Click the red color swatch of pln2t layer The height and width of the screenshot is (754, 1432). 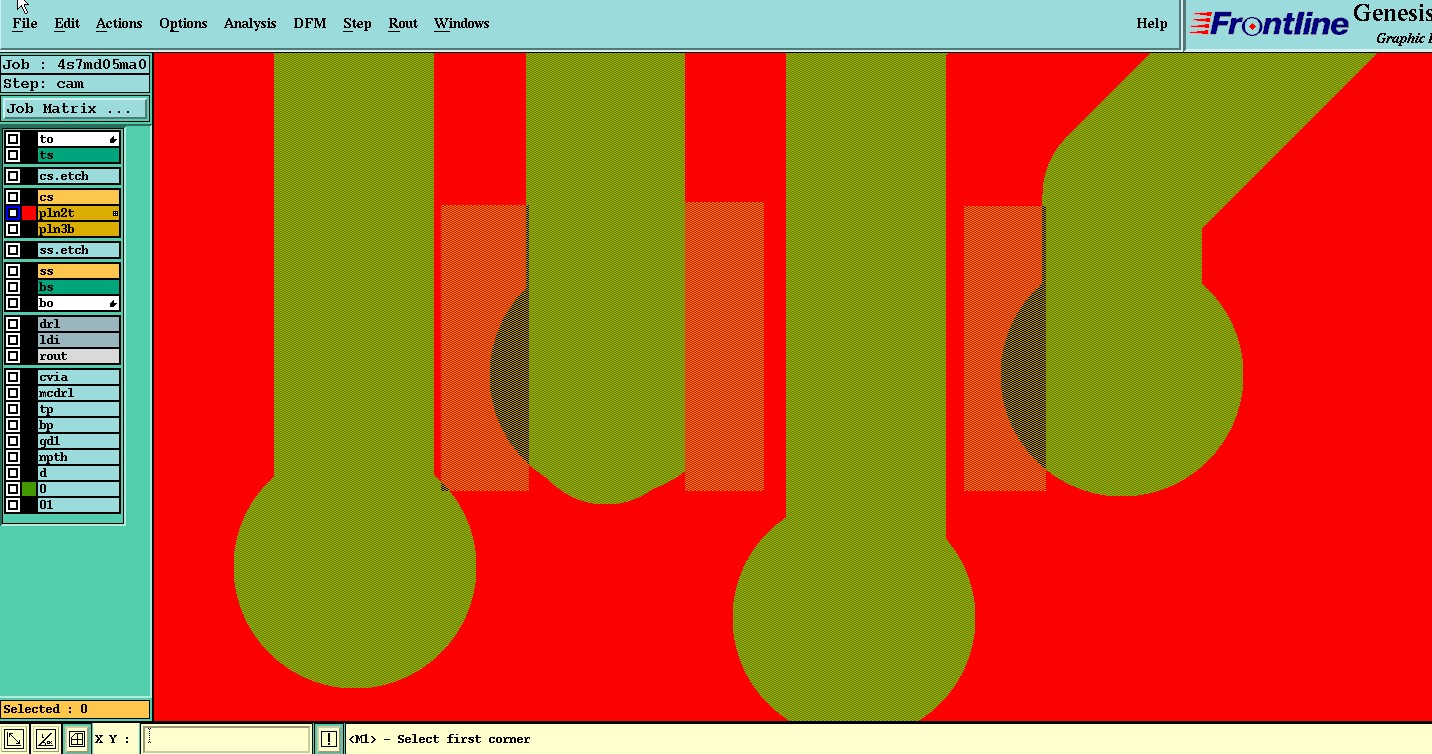[29, 213]
